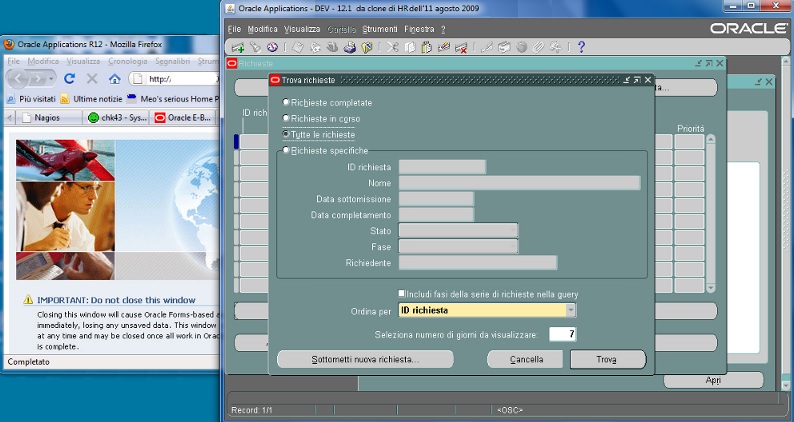Open Visualizza menu in Oracle Applications
The image size is (794, 422).
pyautogui.click(x=302, y=29)
